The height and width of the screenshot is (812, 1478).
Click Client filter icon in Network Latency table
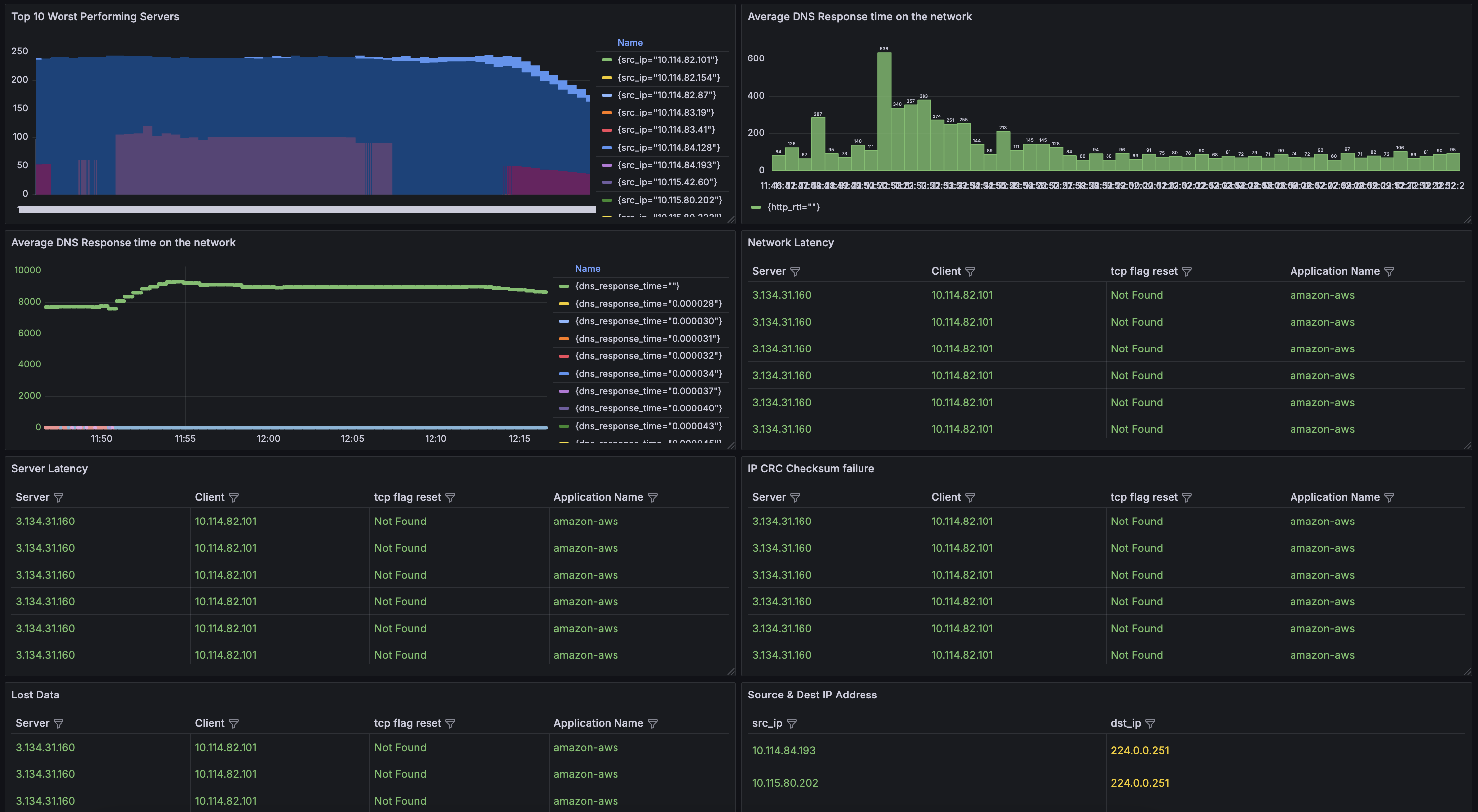(970, 271)
